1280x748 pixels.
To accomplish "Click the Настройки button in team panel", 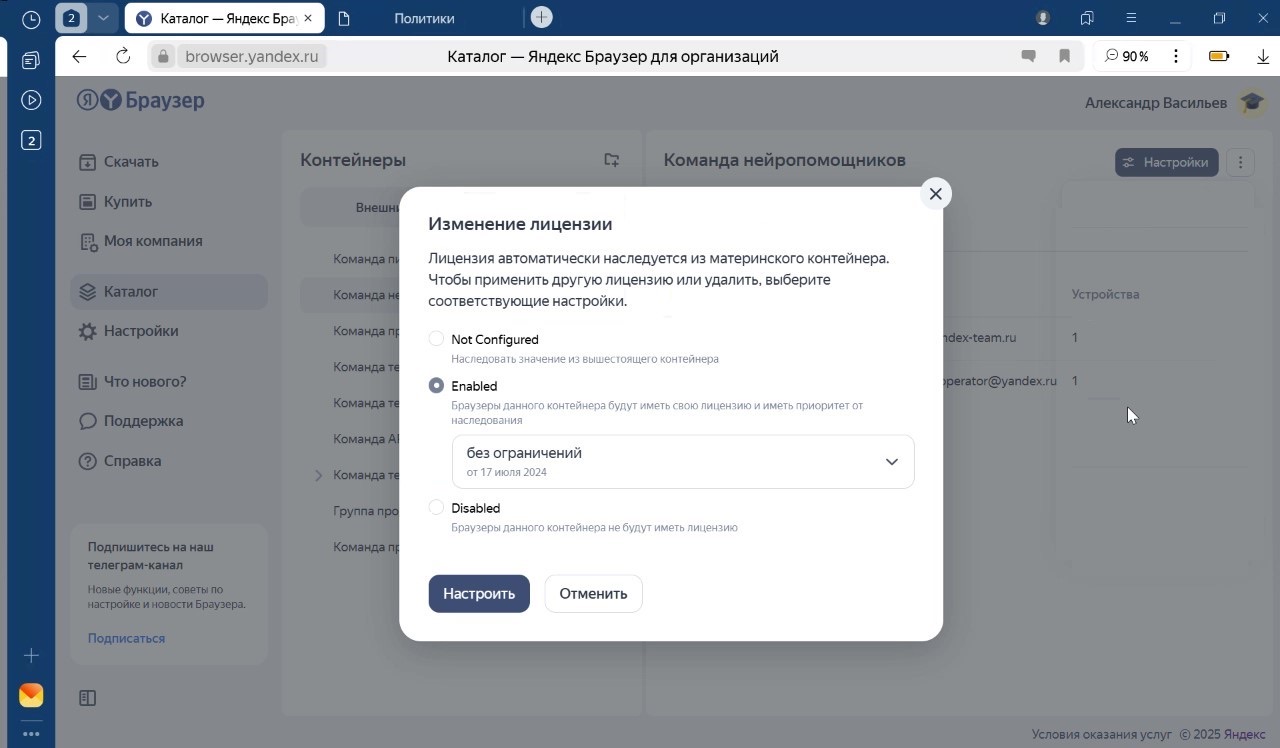I will click(x=1166, y=162).
